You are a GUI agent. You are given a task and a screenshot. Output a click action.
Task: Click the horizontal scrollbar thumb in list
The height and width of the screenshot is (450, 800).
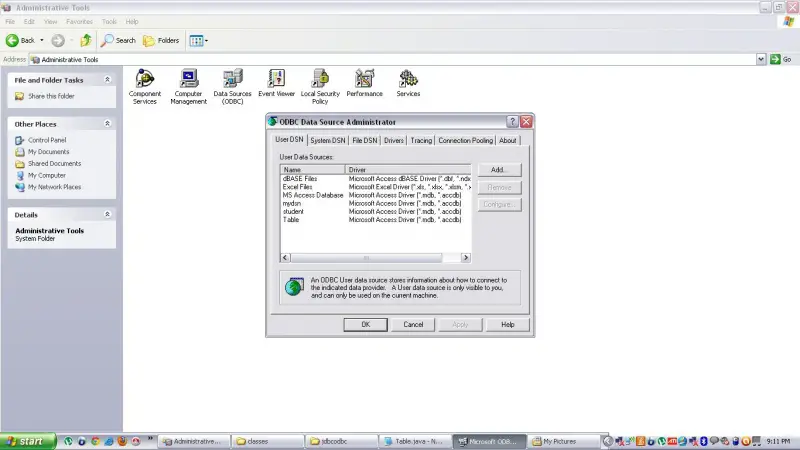click(366, 258)
